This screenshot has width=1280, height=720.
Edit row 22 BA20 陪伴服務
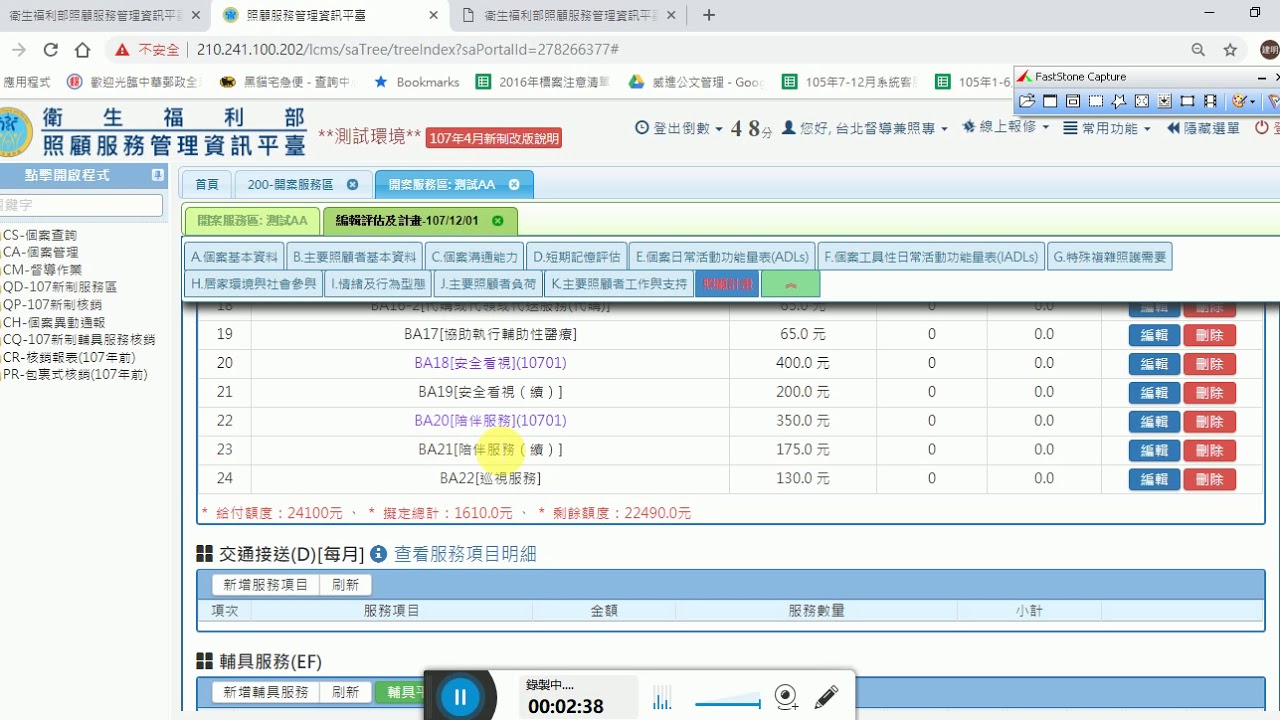(x=1154, y=422)
